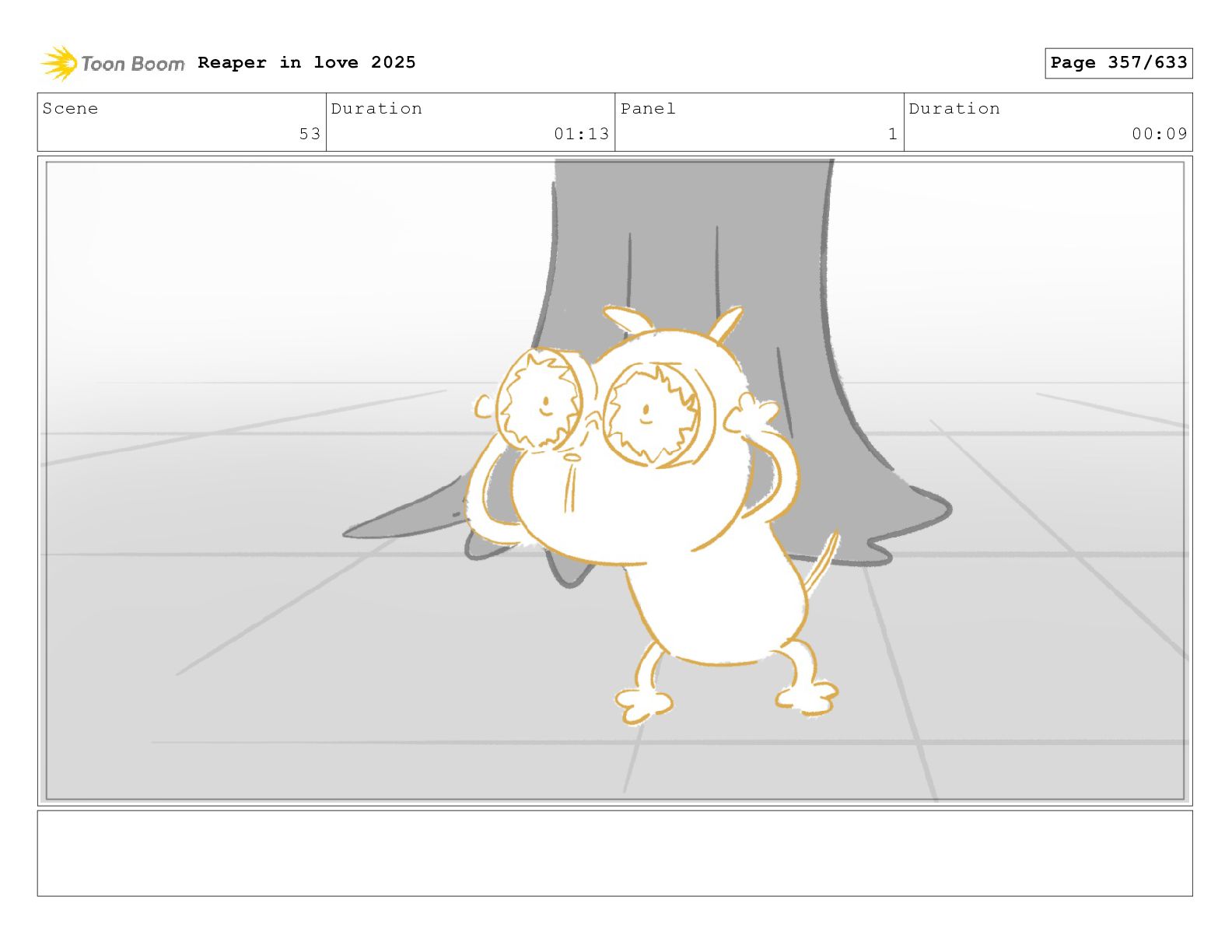This screenshot has width=1232, height=952.
Task: Click the Toon Boom logo
Action: [x=113, y=63]
